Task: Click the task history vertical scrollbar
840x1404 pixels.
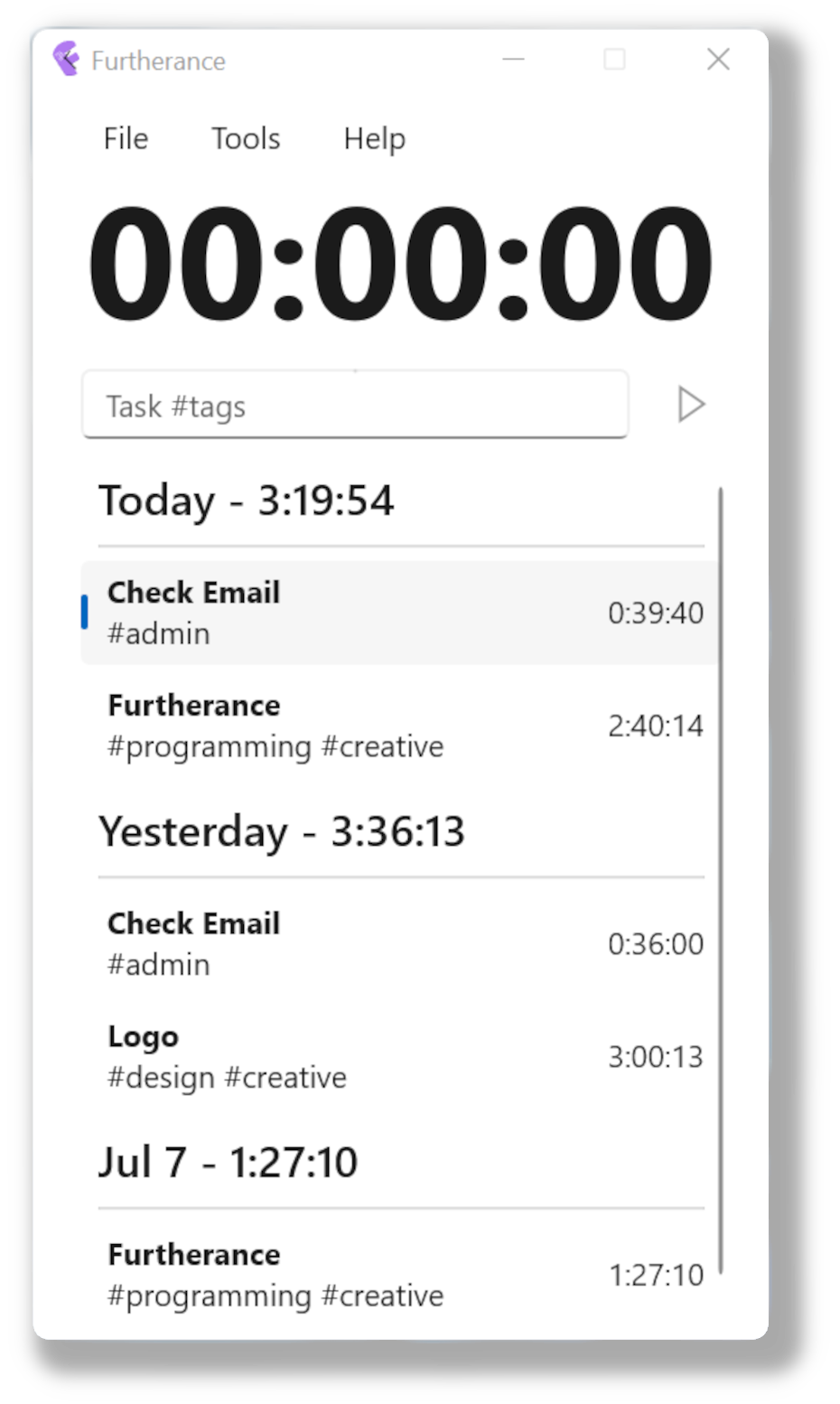Action: (721, 881)
